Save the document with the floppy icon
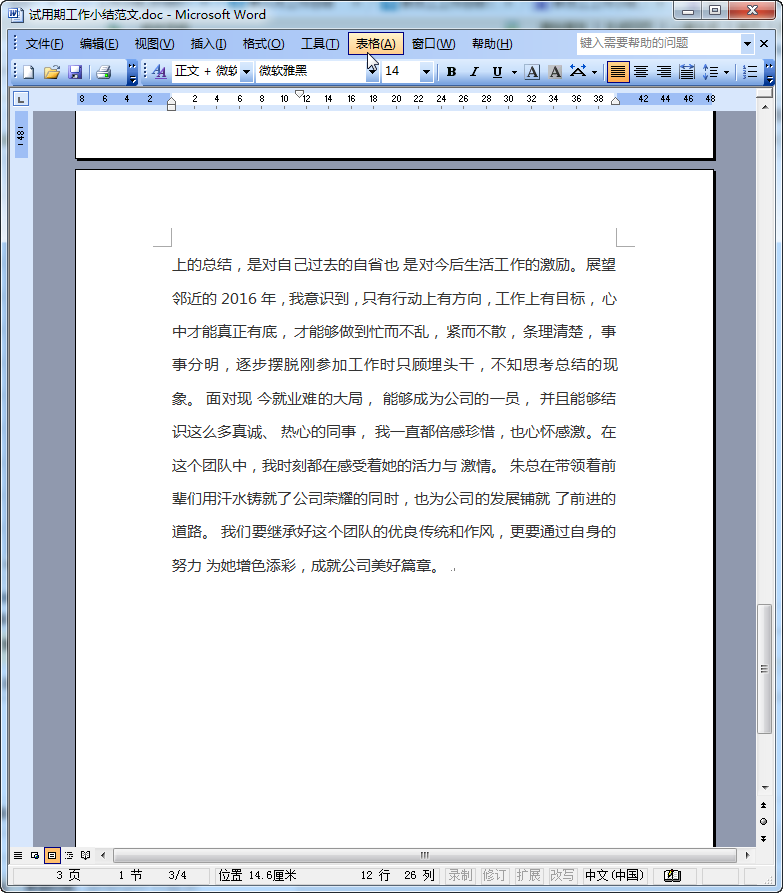 coord(75,72)
